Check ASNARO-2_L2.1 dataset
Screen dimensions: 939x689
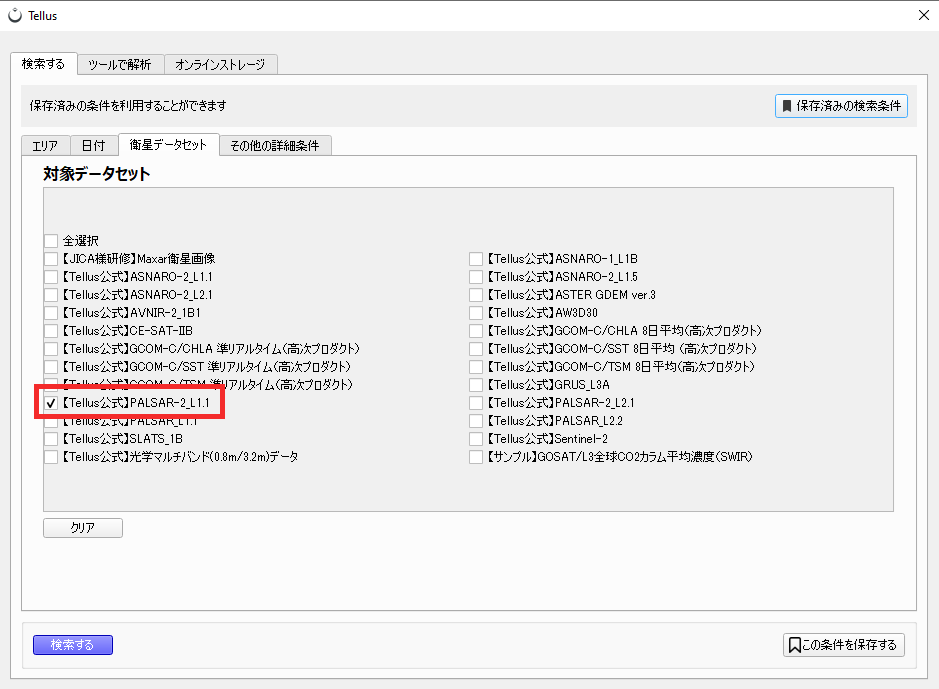click(x=51, y=295)
